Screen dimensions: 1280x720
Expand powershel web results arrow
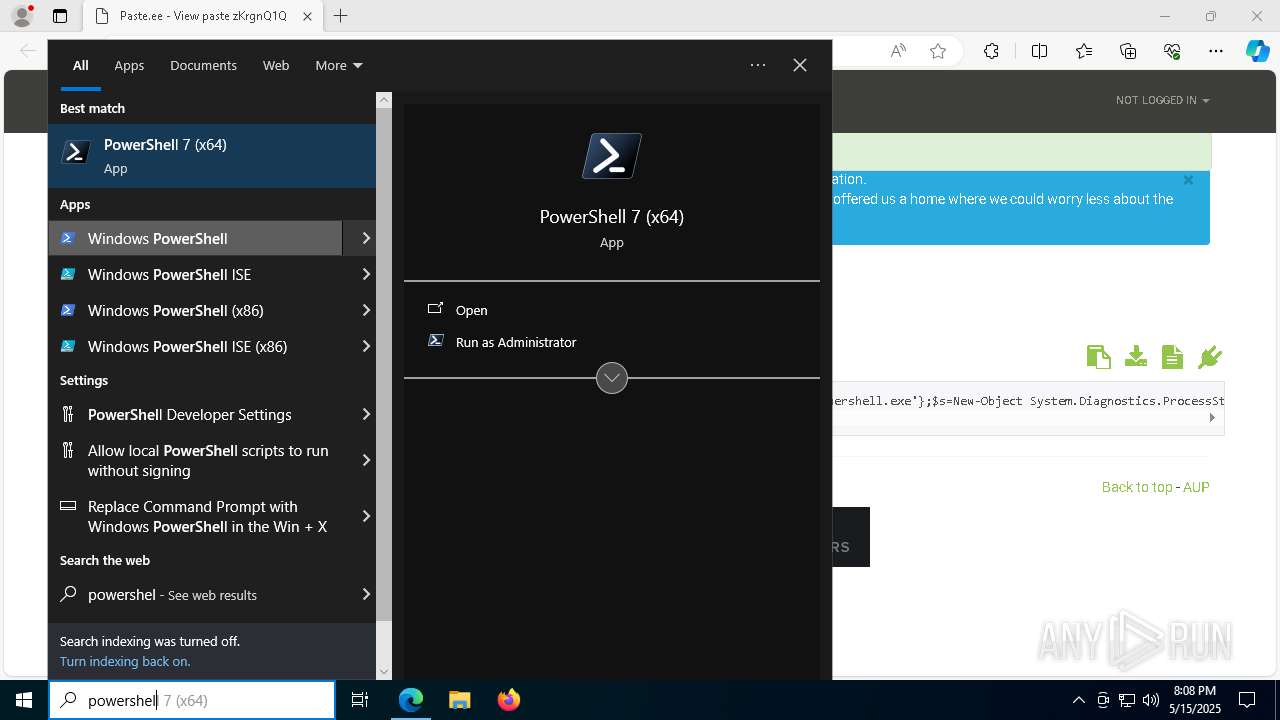pyautogui.click(x=366, y=594)
